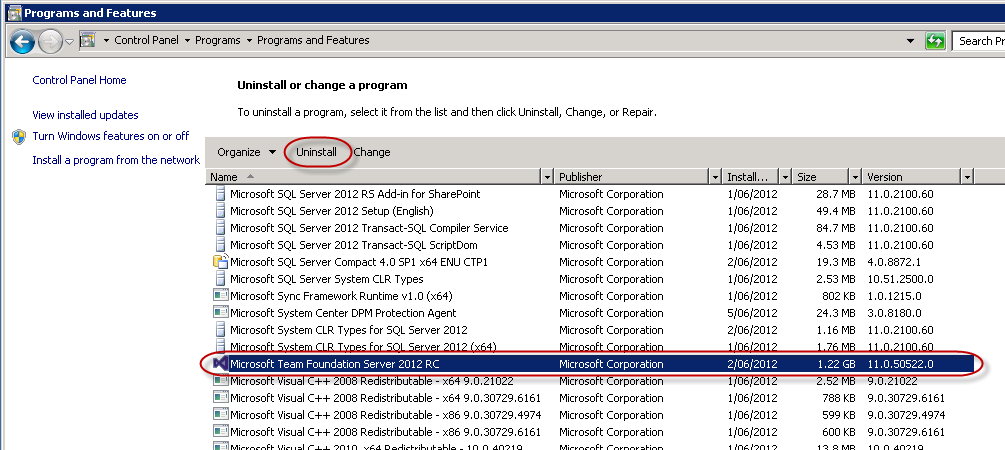This screenshot has height=450, width=1005.
Task: Select Microsoft Sync Framework Runtime v1.0 (x64)
Action: (341, 296)
